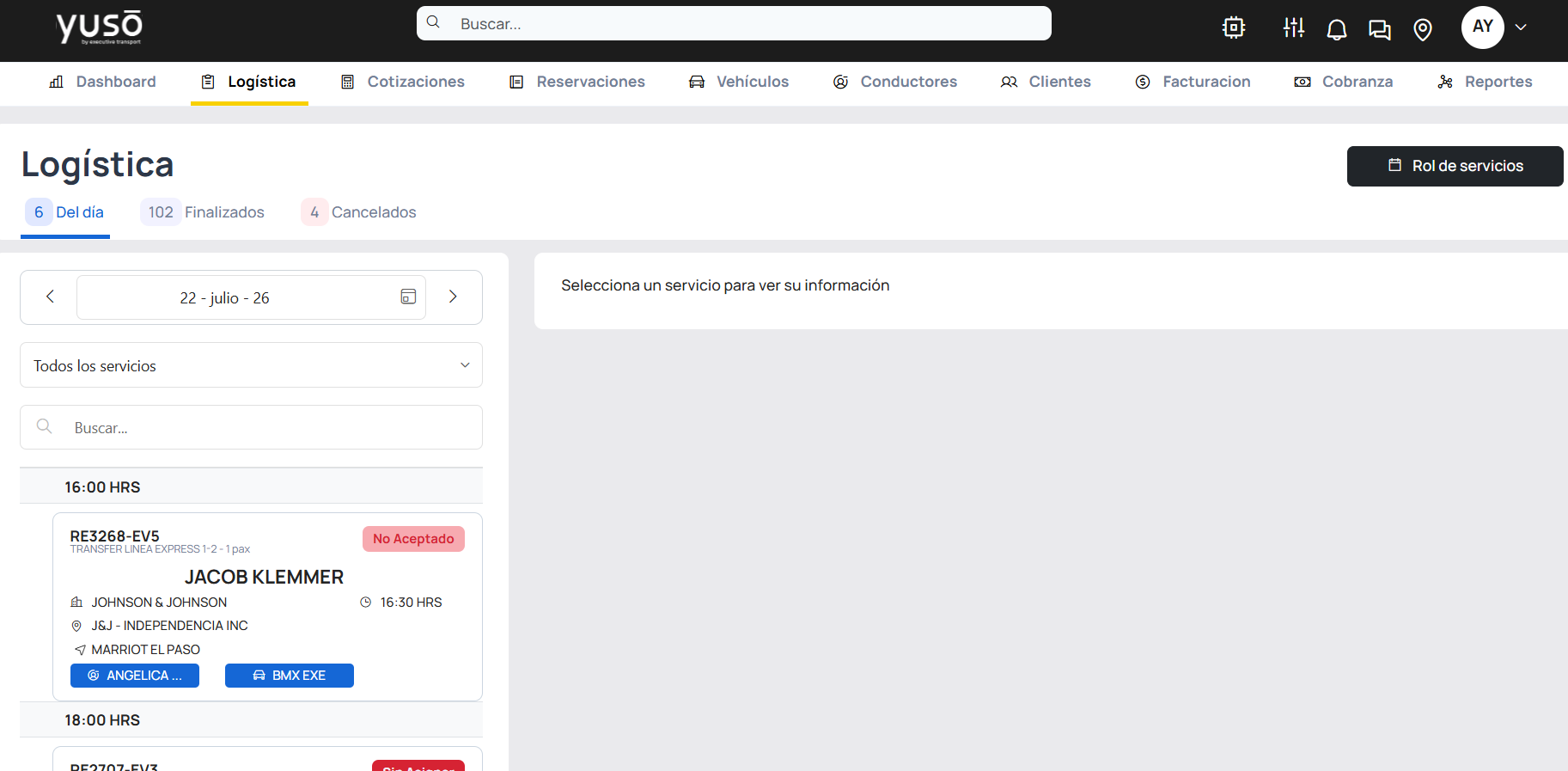Expand the Todos los servicios dropdown
The image size is (1568, 771).
point(251,365)
